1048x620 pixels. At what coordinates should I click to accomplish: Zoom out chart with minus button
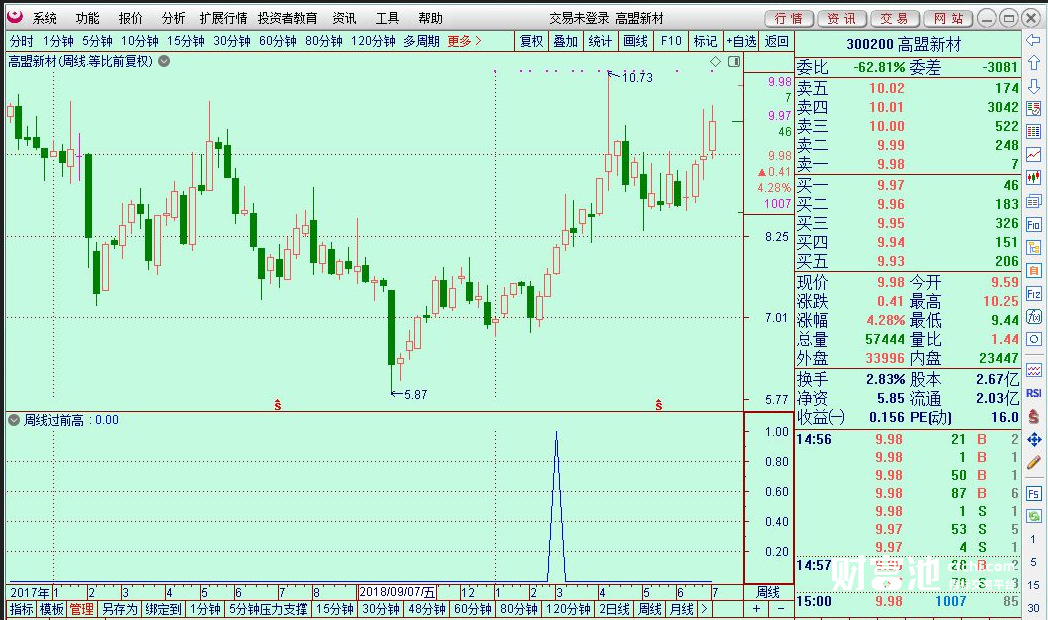[x=780, y=609]
